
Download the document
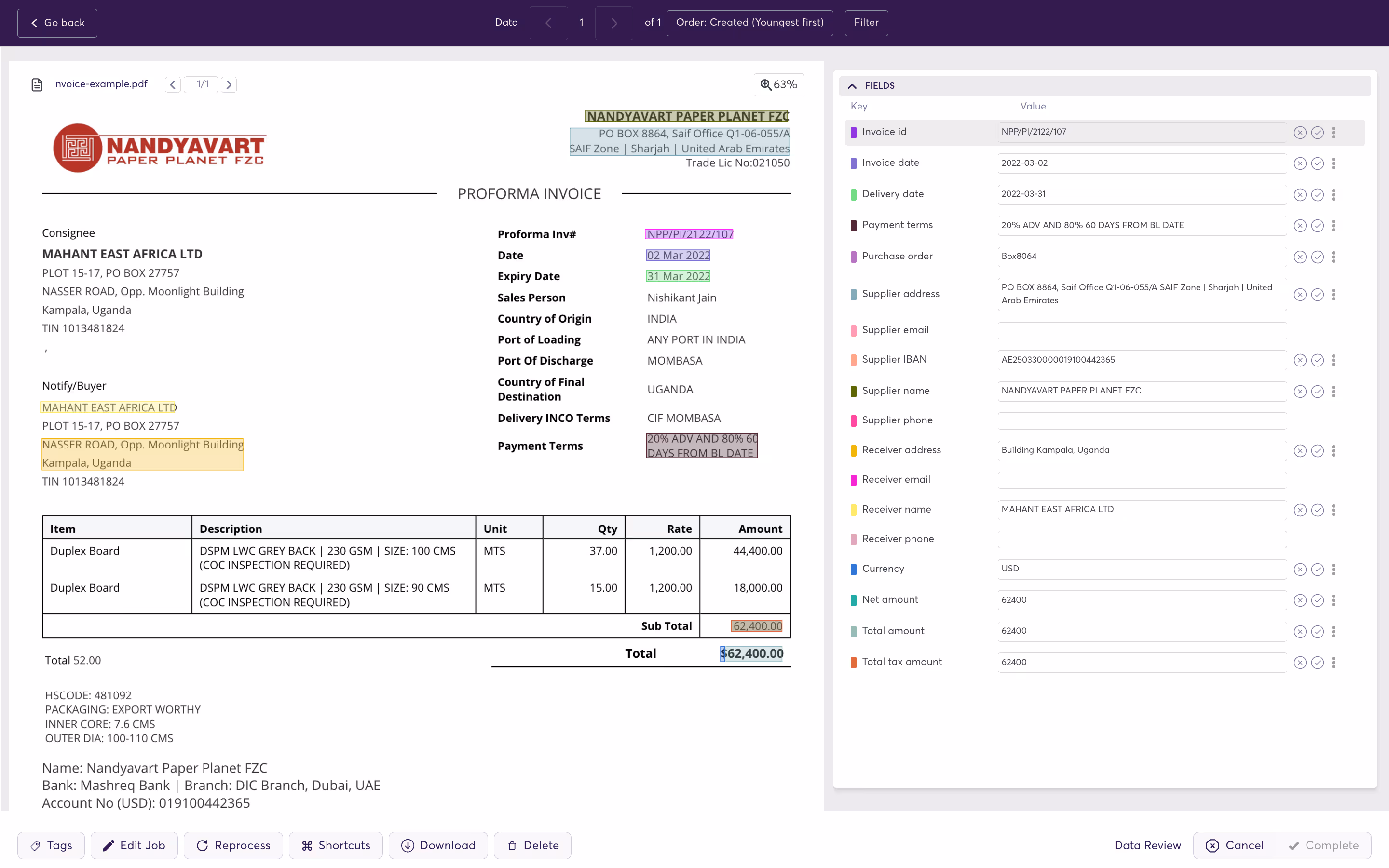coord(438,845)
